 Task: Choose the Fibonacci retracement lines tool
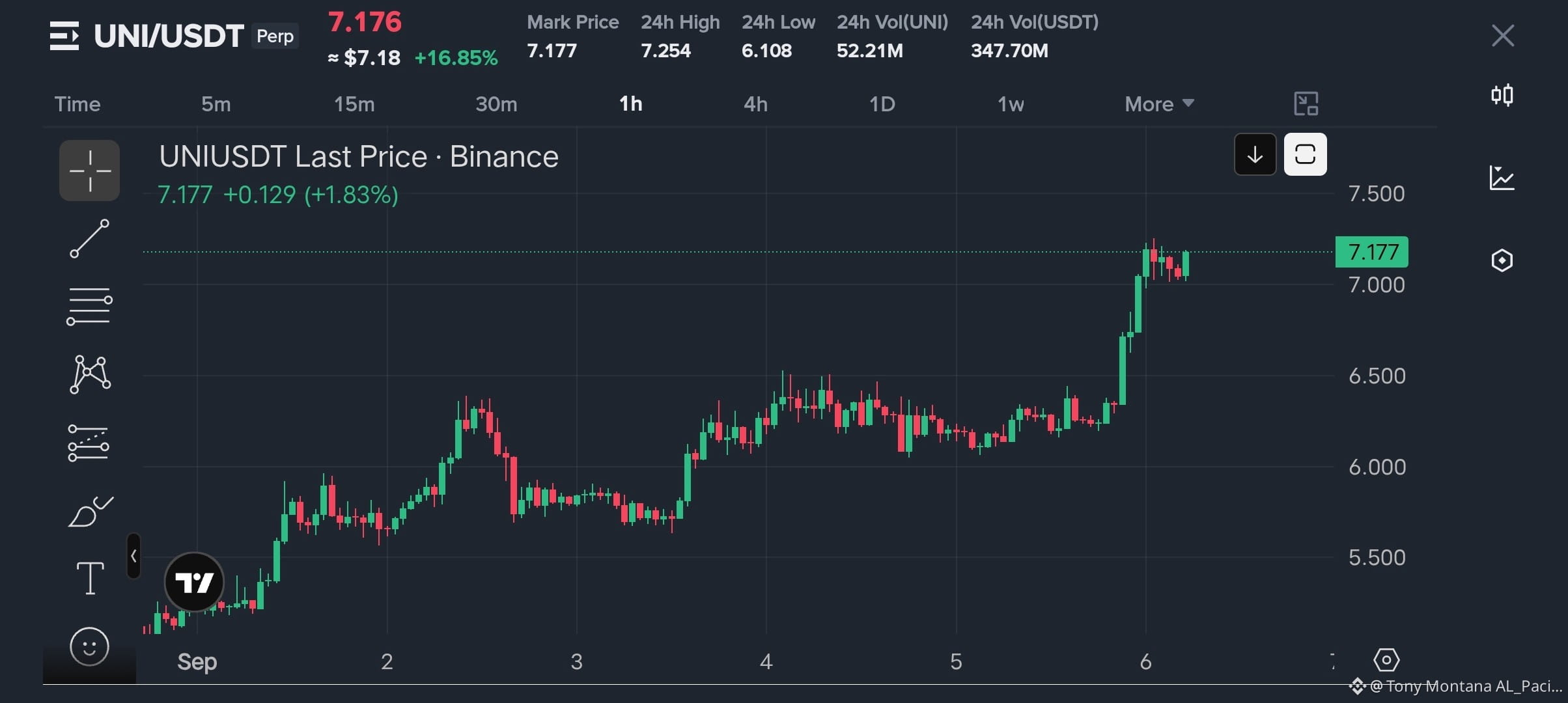tap(89, 306)
